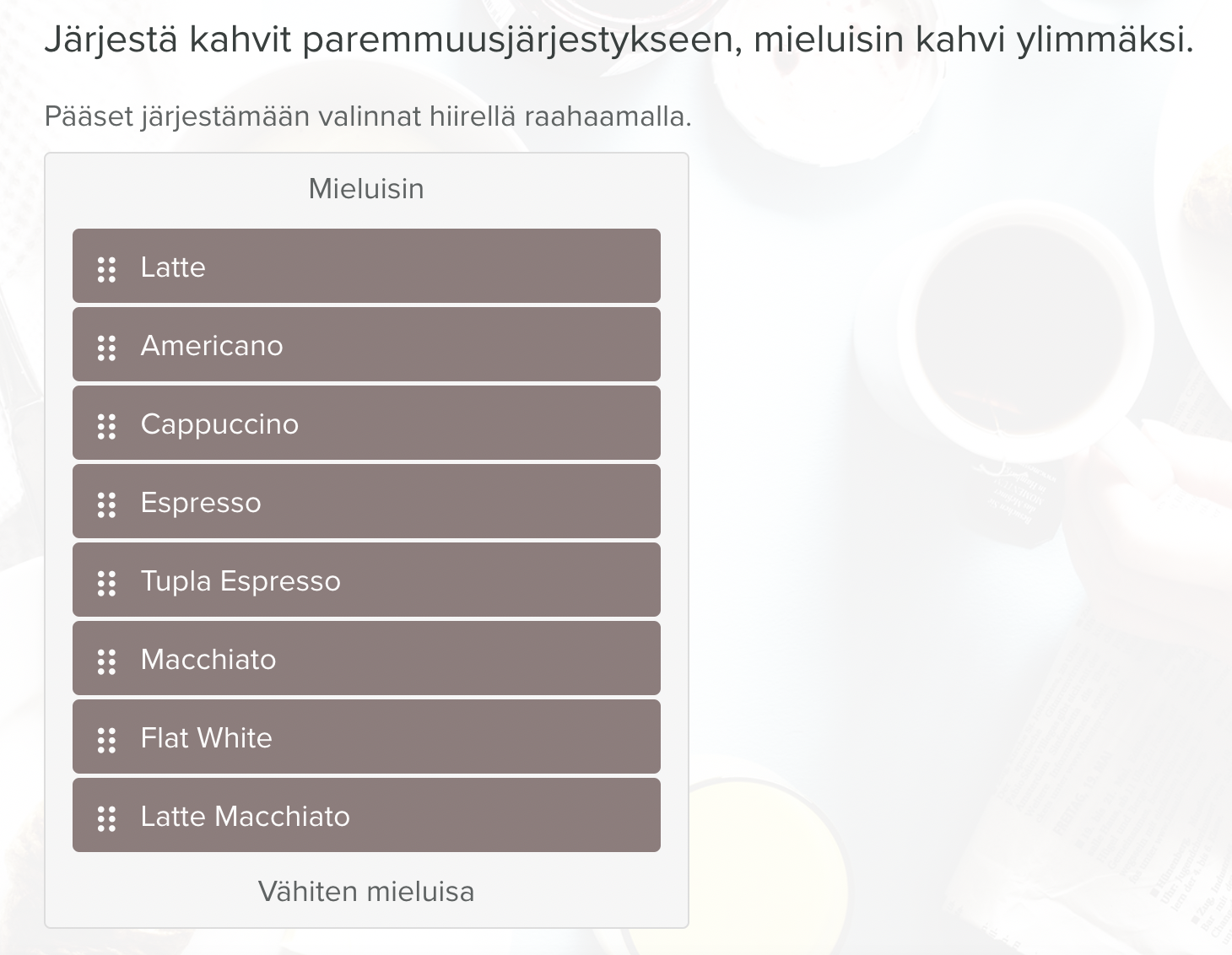Select the Latte Macchiato ranking item
This screenshot has width=1232, height=955.
(366, 815)
